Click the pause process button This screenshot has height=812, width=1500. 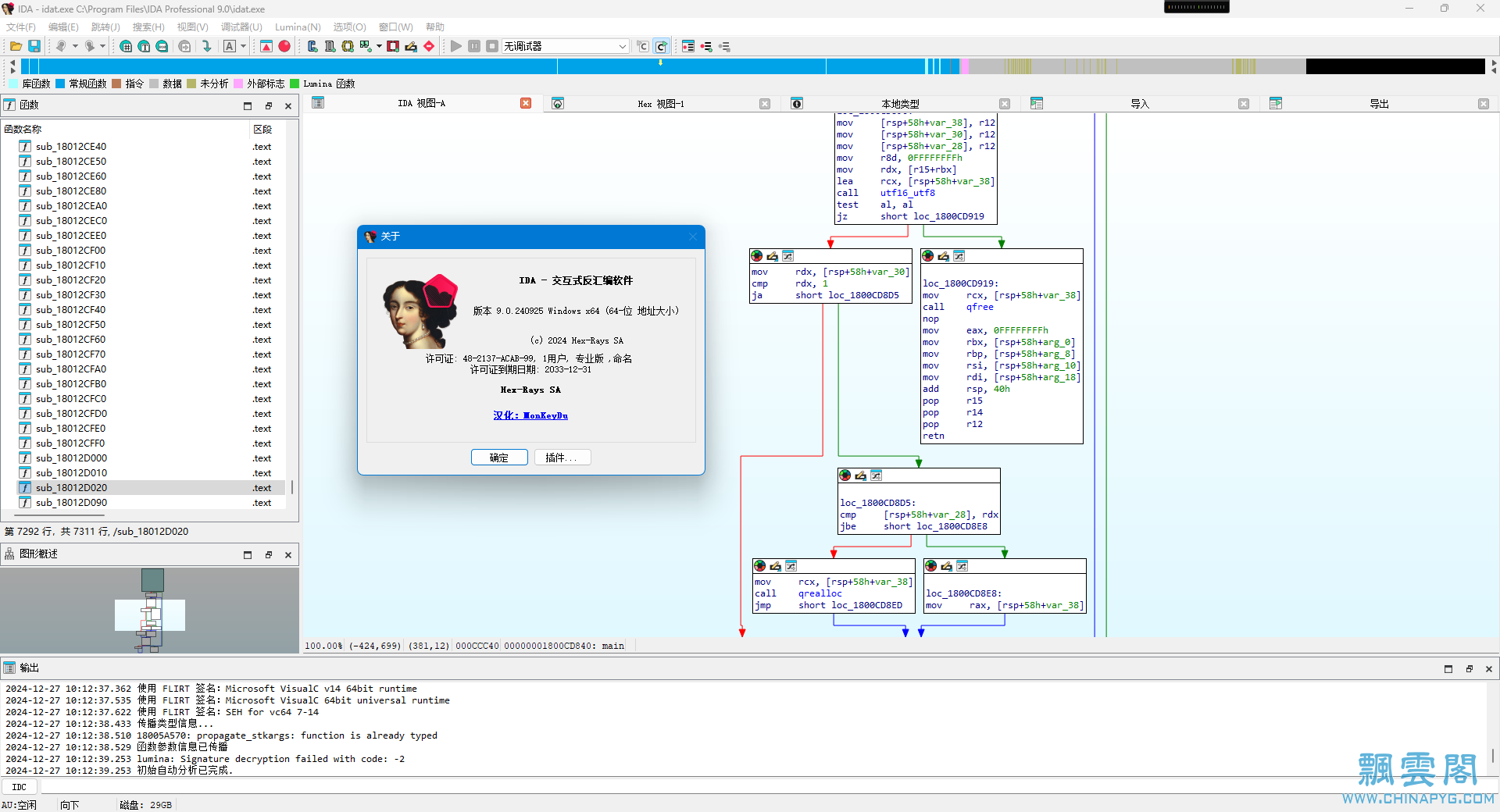coord(474,47)
